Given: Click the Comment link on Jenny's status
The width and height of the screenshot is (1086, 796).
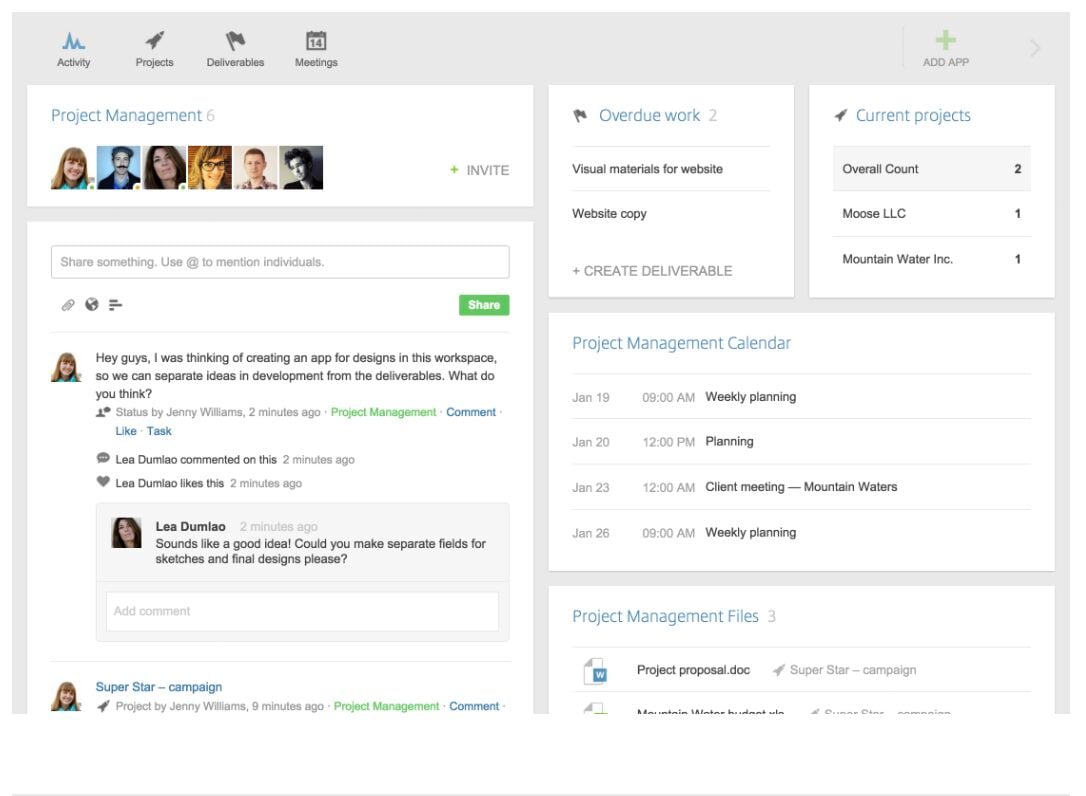Looking at the screenshot, I should [x=471, y=412].
